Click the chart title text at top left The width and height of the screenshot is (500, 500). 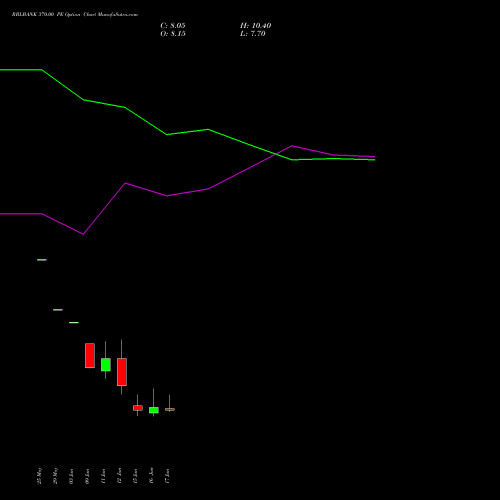click(75, 15)
